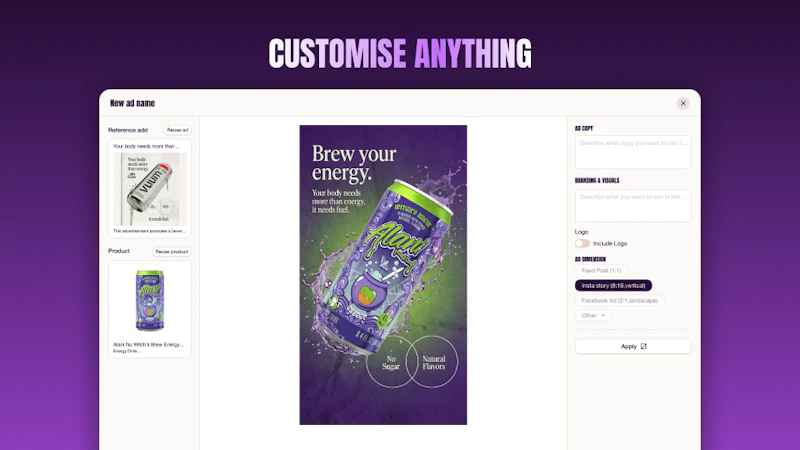Click the icon inside Apply button
This screenshot has height=450, width=800.
coord(644,346)
